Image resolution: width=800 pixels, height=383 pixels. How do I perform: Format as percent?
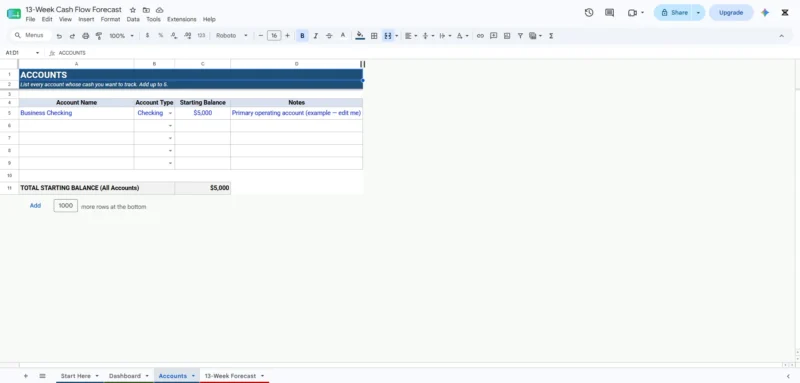[x=161, y=36]
